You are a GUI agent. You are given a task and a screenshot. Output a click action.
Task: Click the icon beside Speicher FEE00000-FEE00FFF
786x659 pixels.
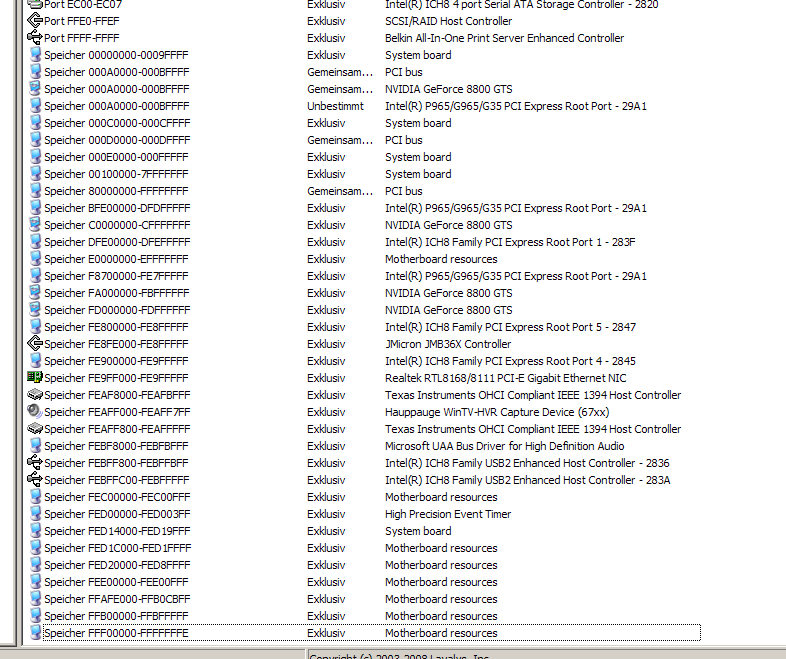[x=36, y=582]
